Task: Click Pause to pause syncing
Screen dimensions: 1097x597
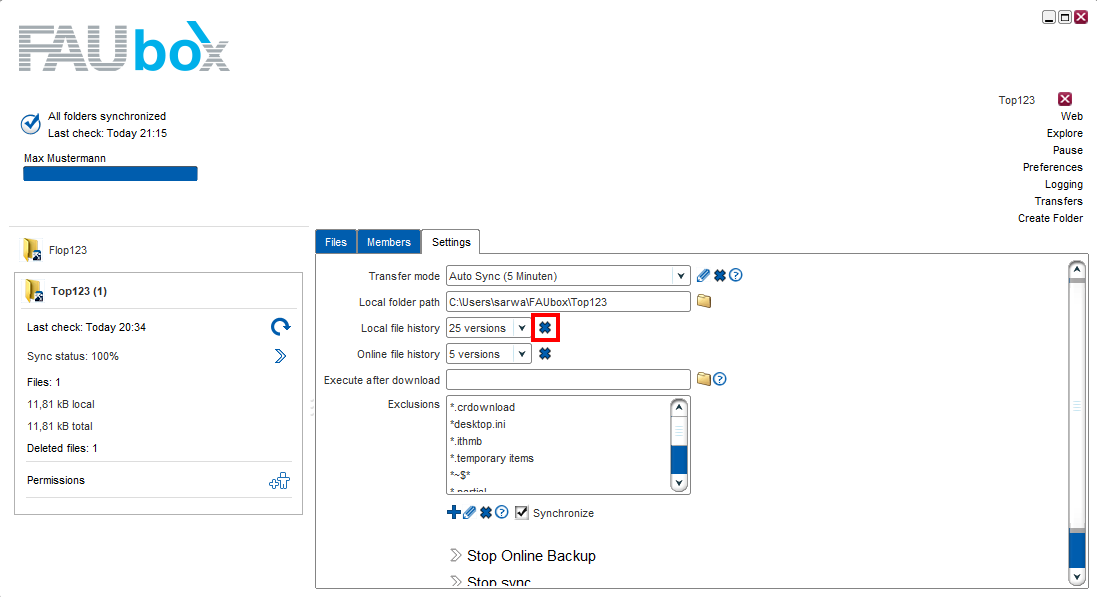Action: click(x=1068, y=150)
